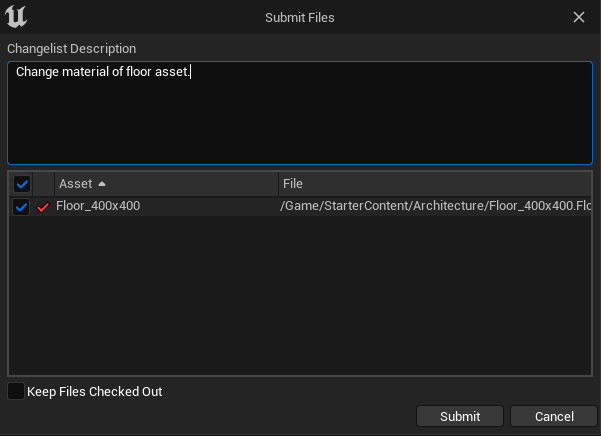601x436 pixels.
Task: Submit the changelist
Action: (x=460, y=416)
